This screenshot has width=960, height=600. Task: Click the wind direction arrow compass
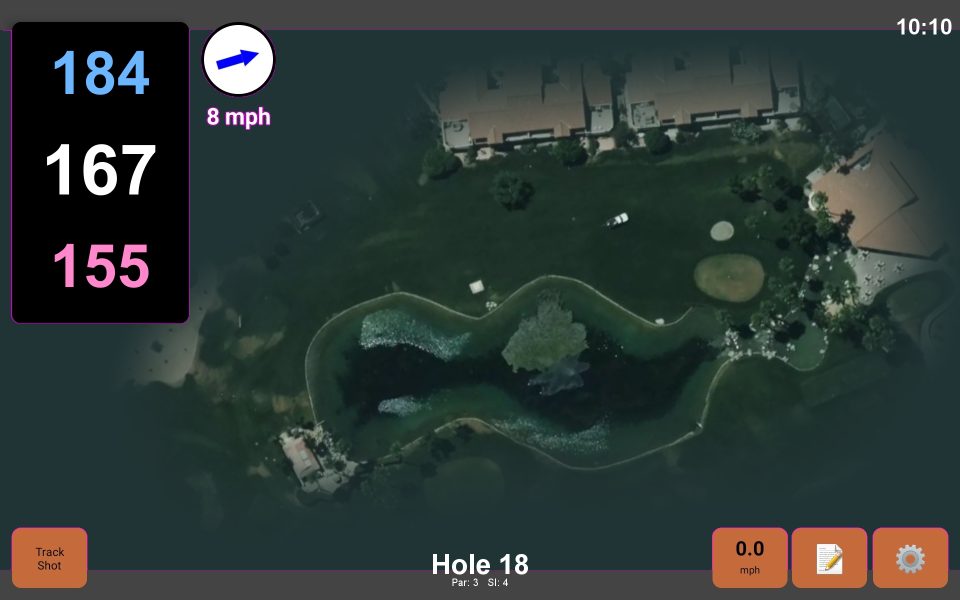point(238,59)
